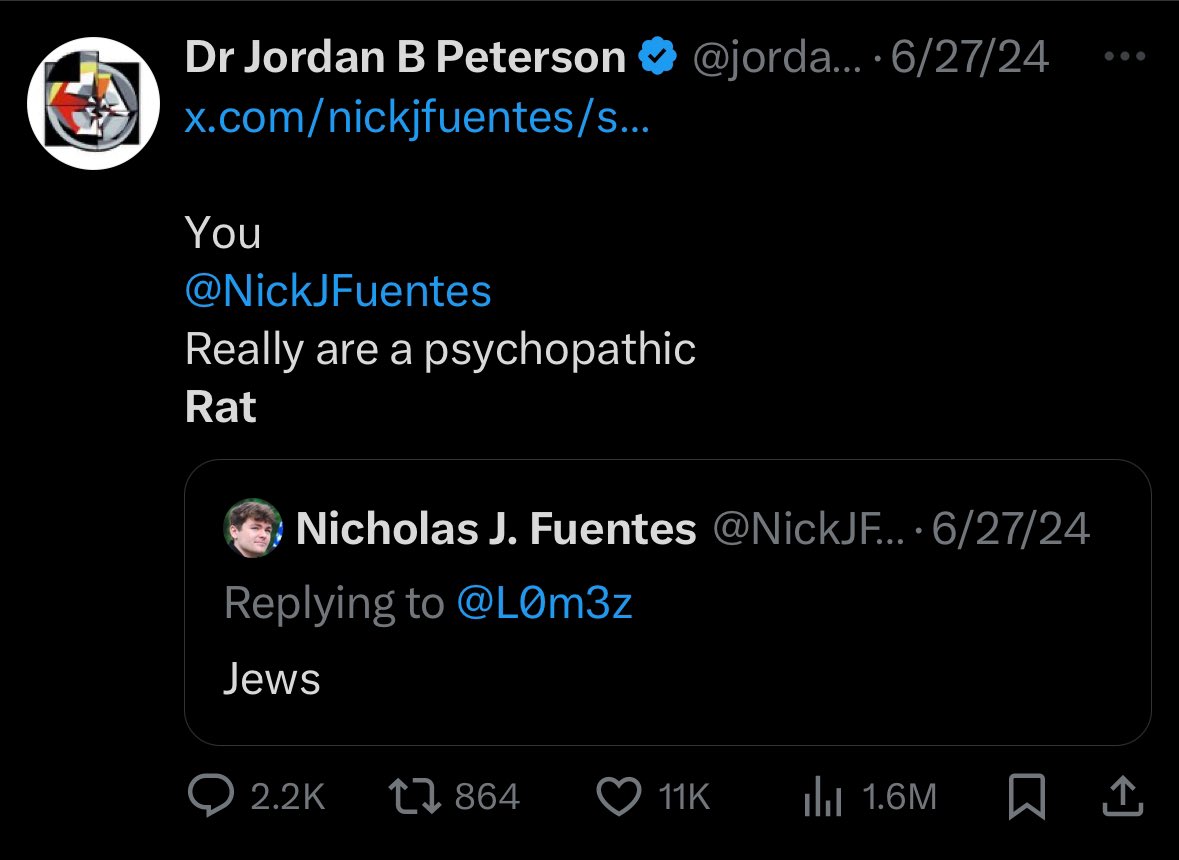Click the 11K likes count
1179x860 pixels.
pyautogui.click(x=685, y=797)
